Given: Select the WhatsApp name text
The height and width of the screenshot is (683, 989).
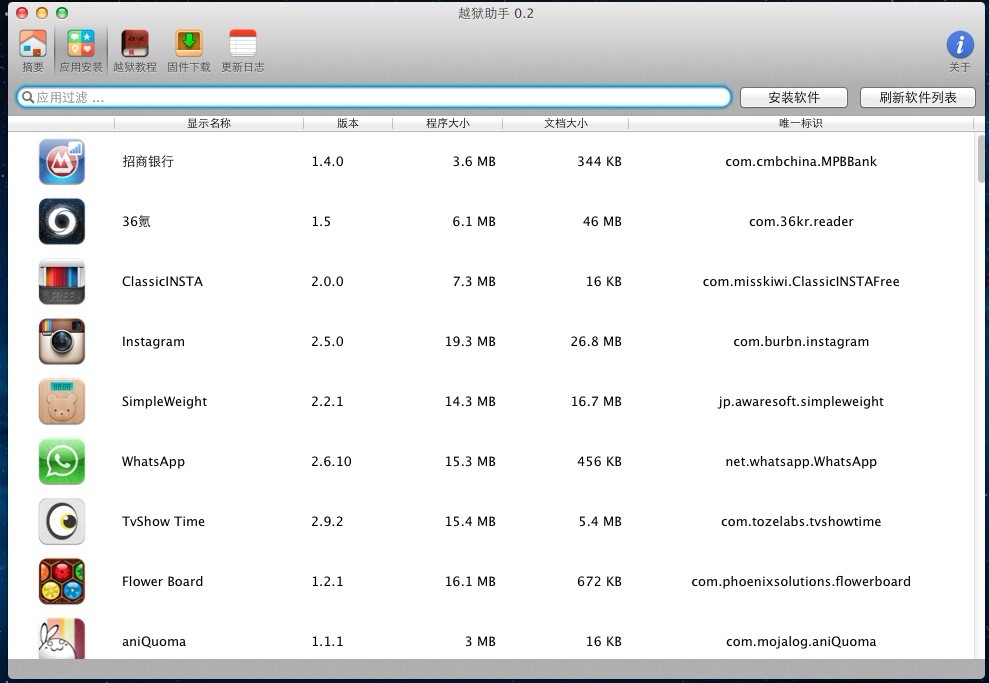Looking at the screenshot, I should point(153,462).
